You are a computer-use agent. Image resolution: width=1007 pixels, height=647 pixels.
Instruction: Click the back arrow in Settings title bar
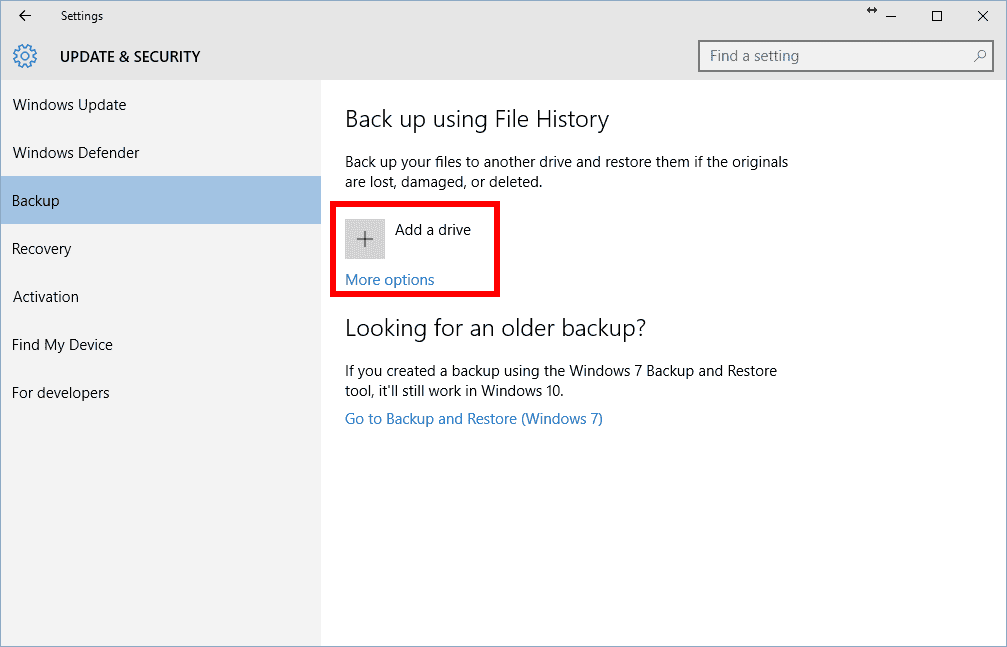[x=25, y=16]
